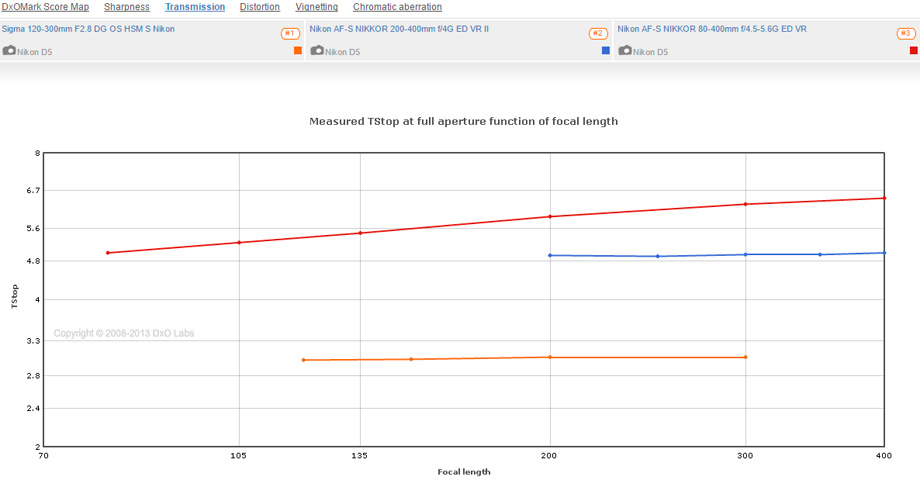Click blue line data point at 200mm
The image size is (920, 480).
550,255
